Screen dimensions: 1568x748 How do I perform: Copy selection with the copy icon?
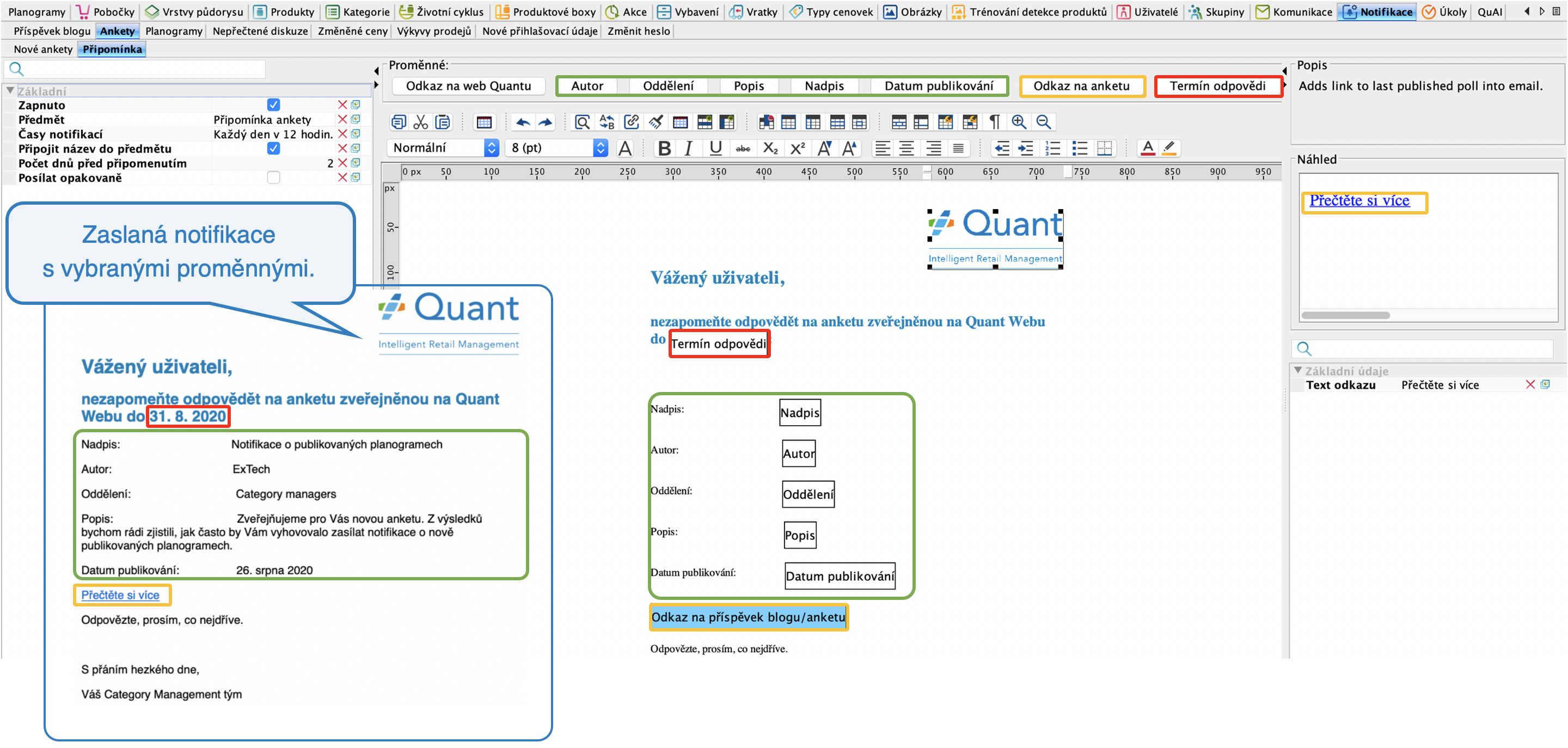coord(398,122)
